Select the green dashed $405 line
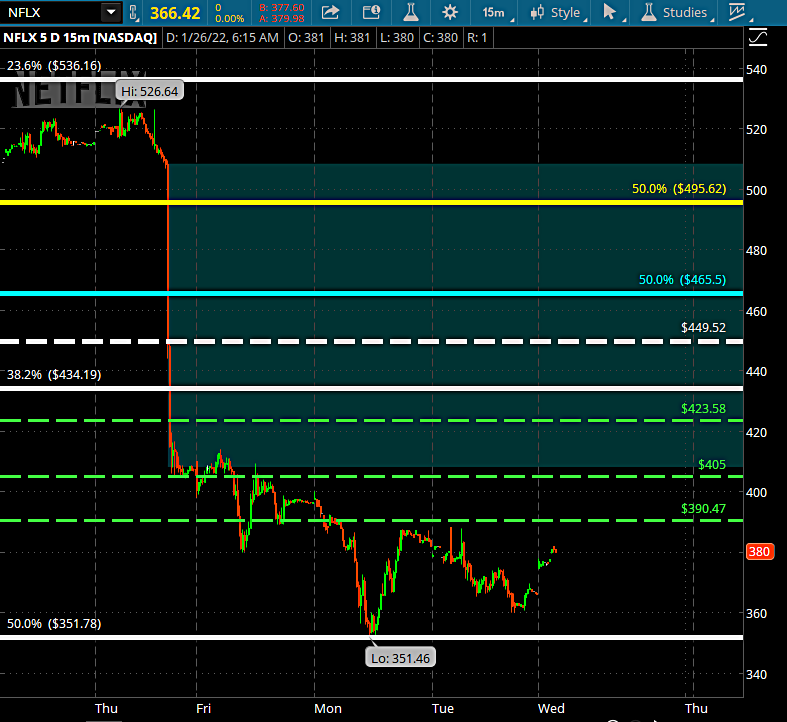Screen dimensions: 787x722 pyautogui.click(x=371, y=476)
